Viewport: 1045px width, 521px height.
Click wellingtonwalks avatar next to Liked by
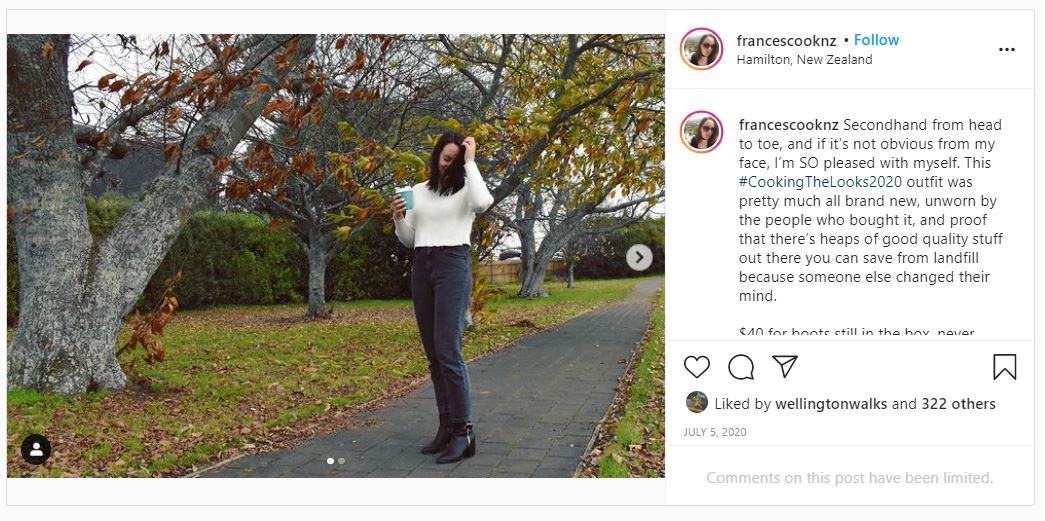coord(697,403)
